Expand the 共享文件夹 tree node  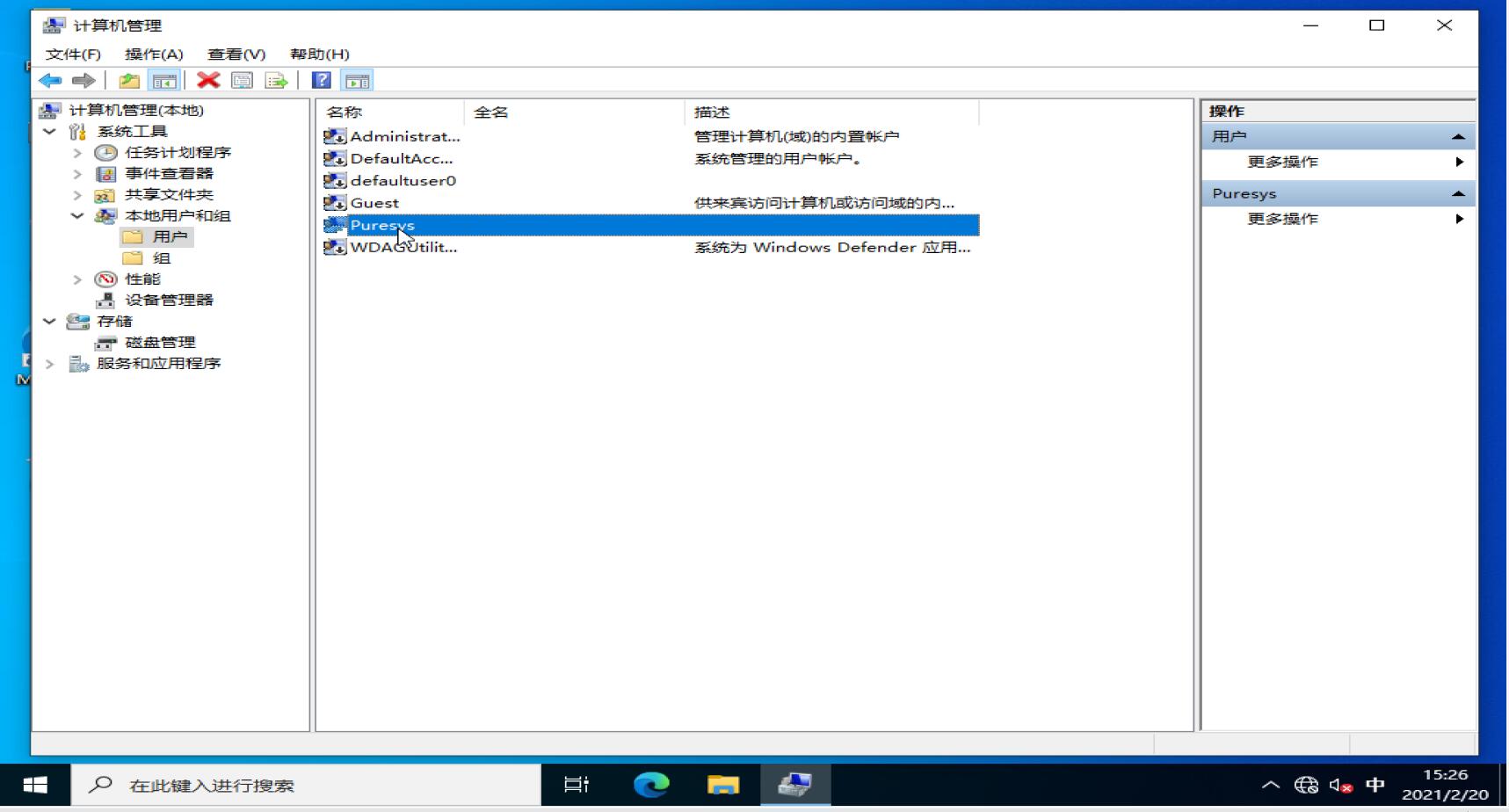click(77, 194)
